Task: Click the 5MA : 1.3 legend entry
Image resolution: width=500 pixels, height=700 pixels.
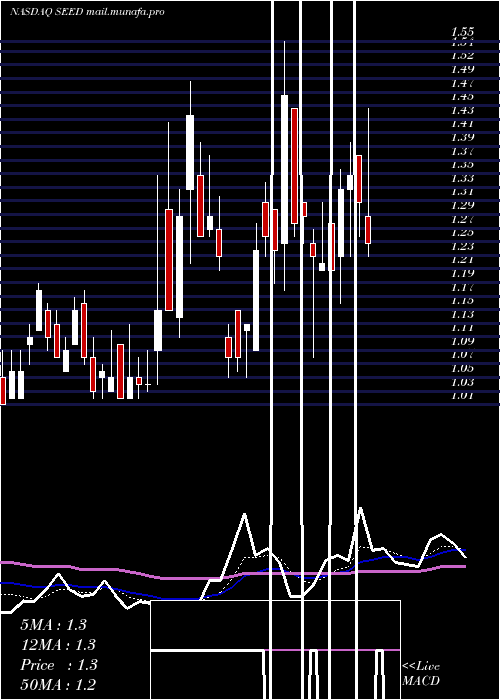Action: [x=54, y=625]
